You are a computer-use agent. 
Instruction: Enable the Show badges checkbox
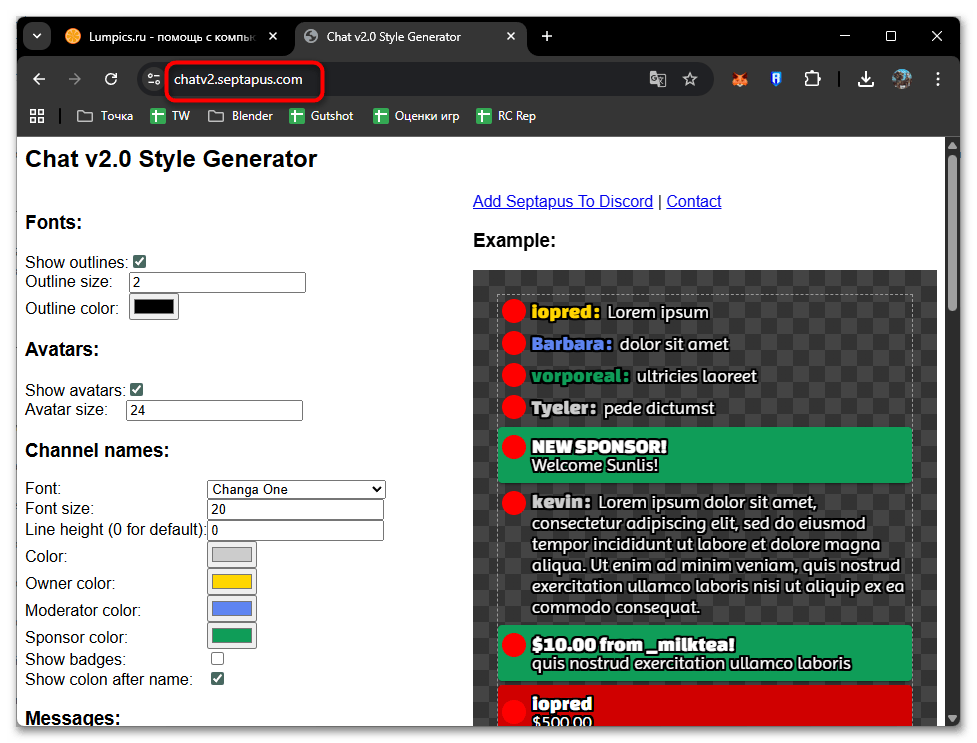(217, 659)
